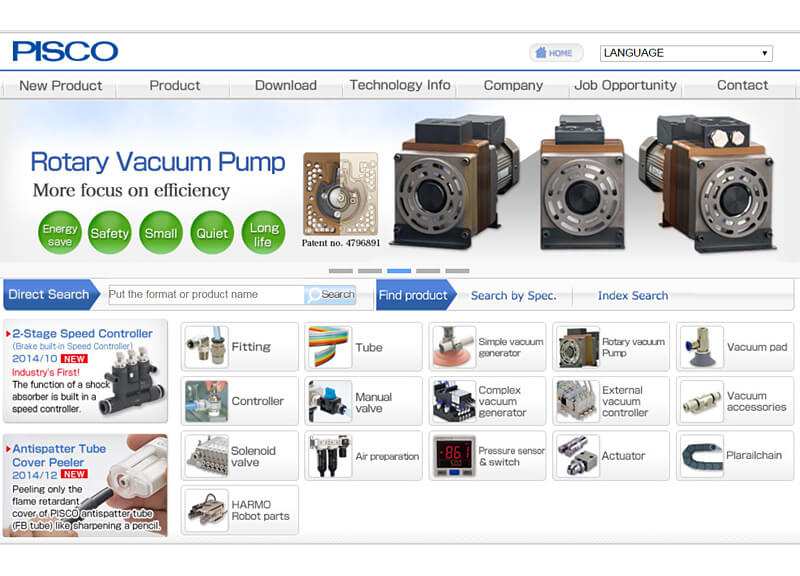This screenshot has height=576, width=800.
Task: Open the 2-Stage Speed Controller link
Action: pyautogui.click(x=82, y=334)
